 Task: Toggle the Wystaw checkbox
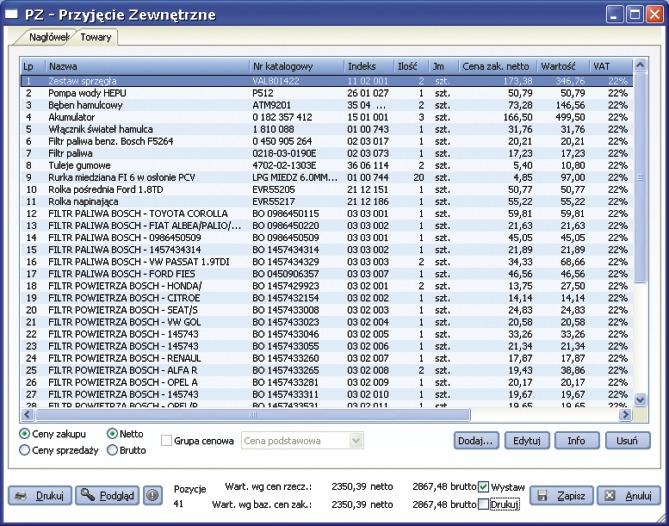pos(483,487)
